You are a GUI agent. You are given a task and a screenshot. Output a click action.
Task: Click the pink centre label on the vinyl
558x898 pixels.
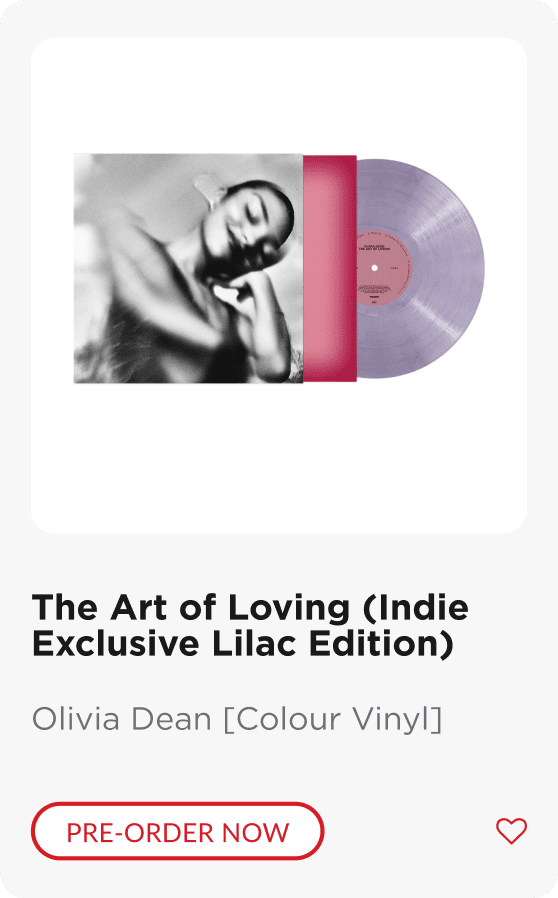click(x=383, y=268)
